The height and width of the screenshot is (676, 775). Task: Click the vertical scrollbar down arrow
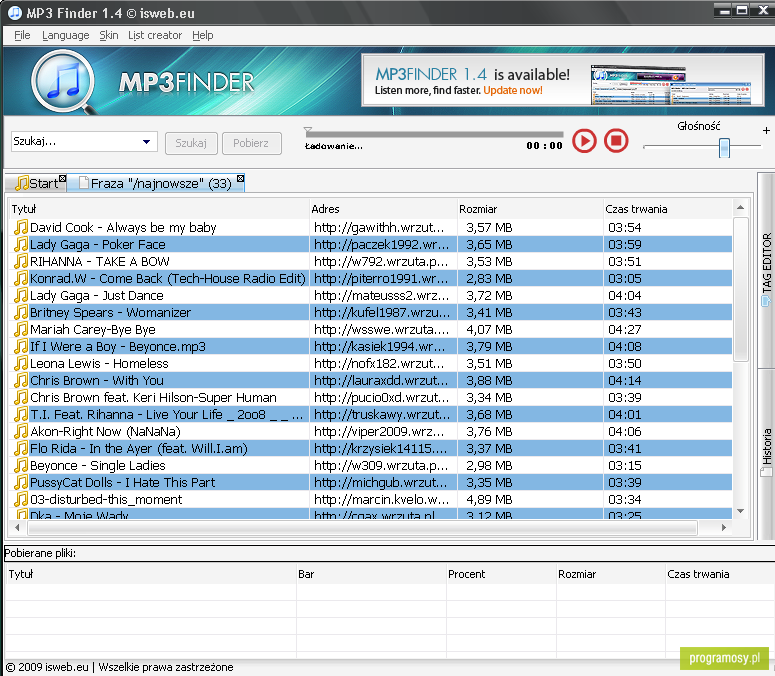pos(740,511)
